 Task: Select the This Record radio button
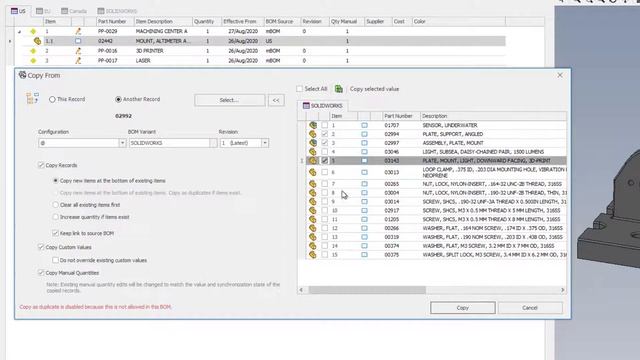[52, 99]
